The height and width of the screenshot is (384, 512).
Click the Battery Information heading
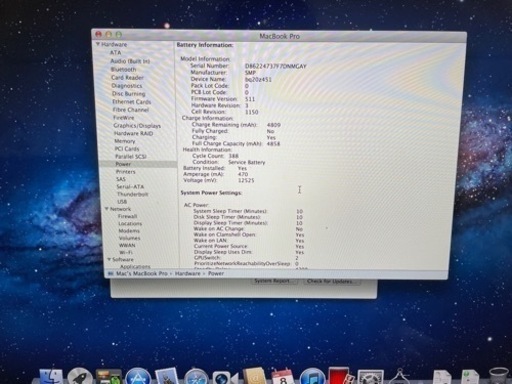[x=205, y=45]
